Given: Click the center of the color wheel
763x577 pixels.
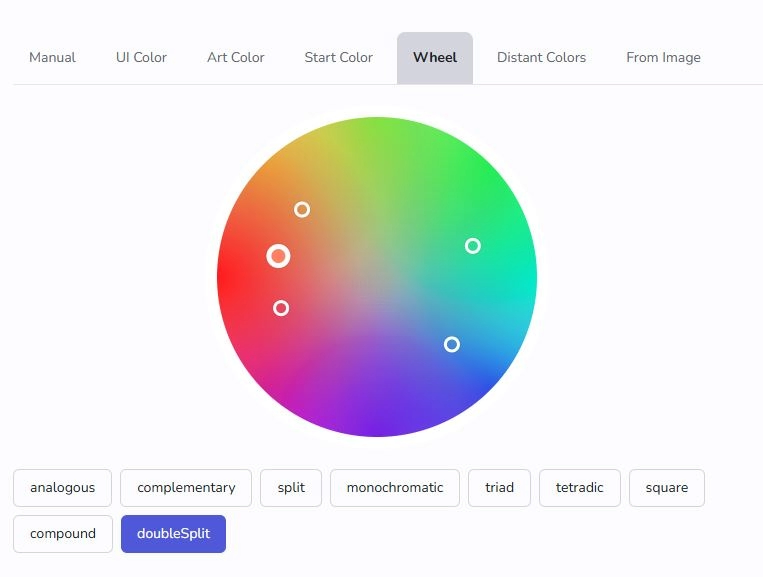Looking at the screenshot, I should [377, 277].
